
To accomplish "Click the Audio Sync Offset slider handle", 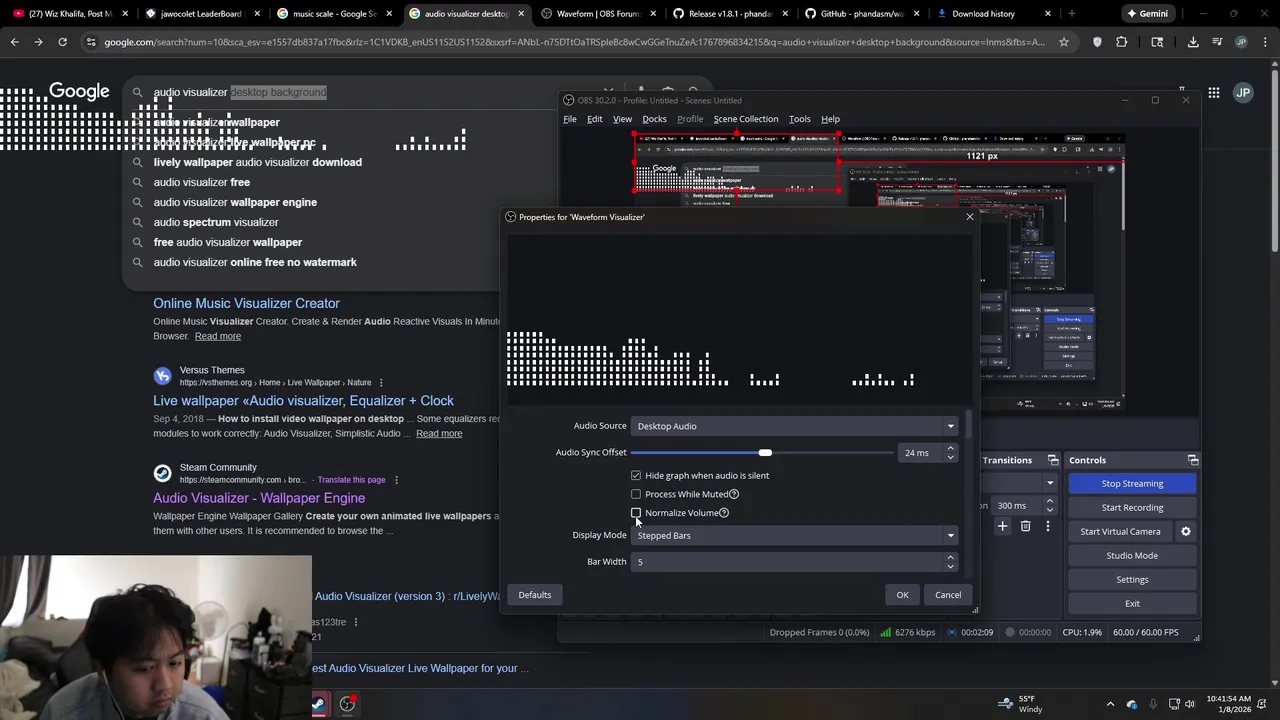I will point(765,453).
